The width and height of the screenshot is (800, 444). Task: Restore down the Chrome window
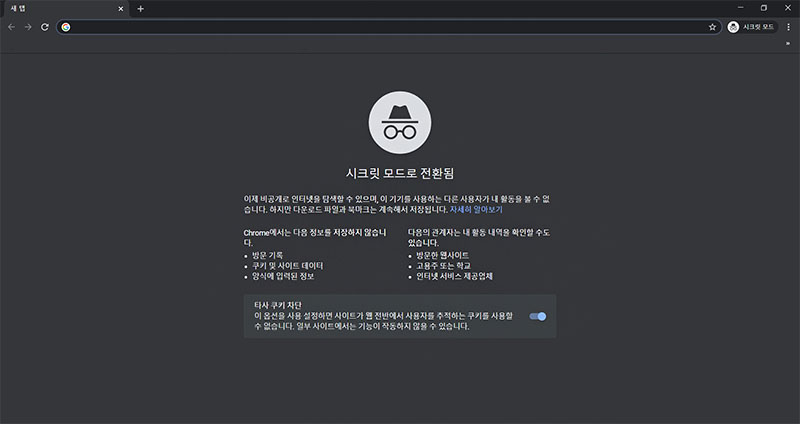[764, 8]
